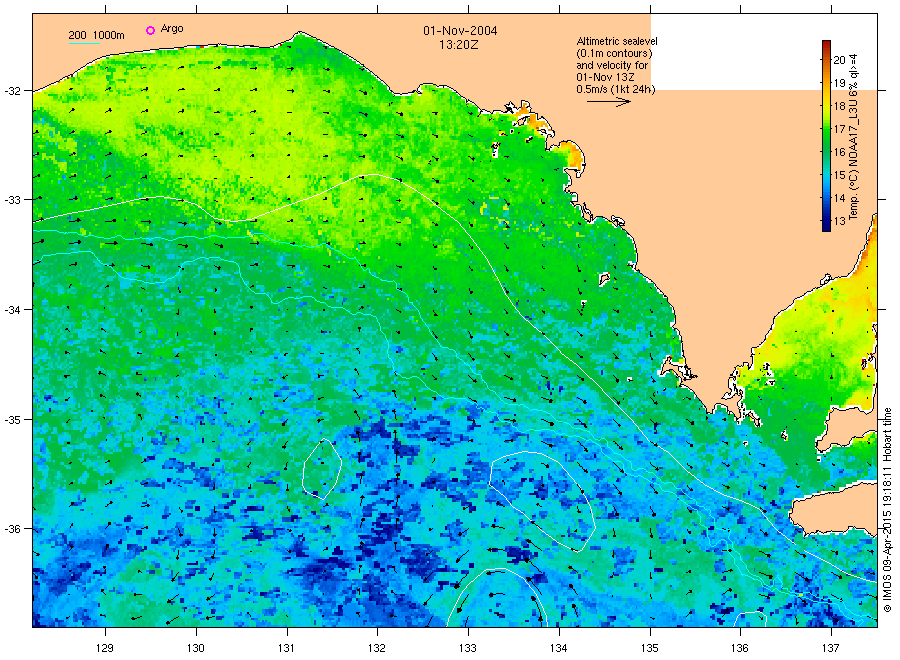Click the IMOS copyright timestamp text

887,510
